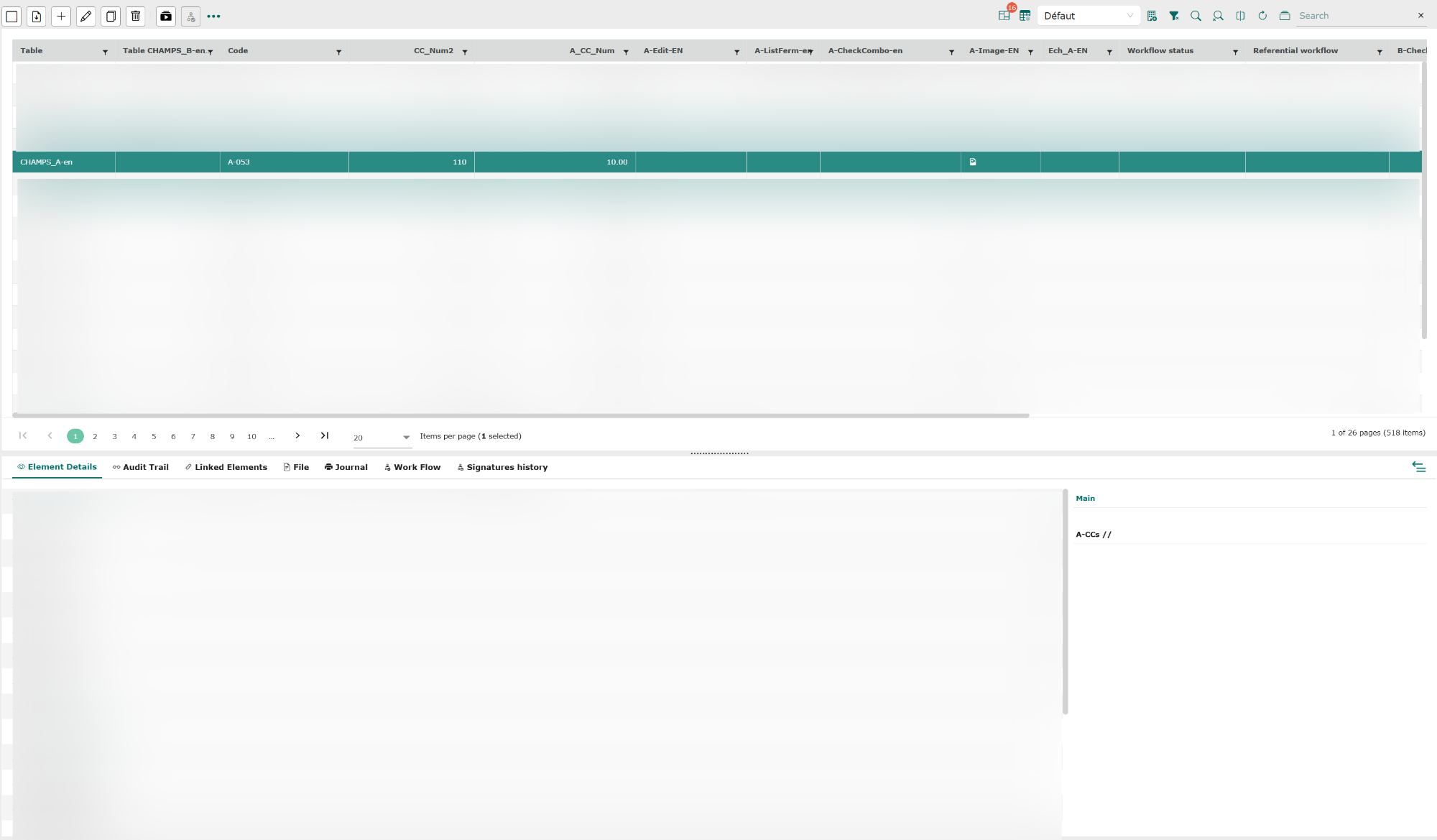
Task: Switch to the Audit Trail tab
Action: (141, 467)
